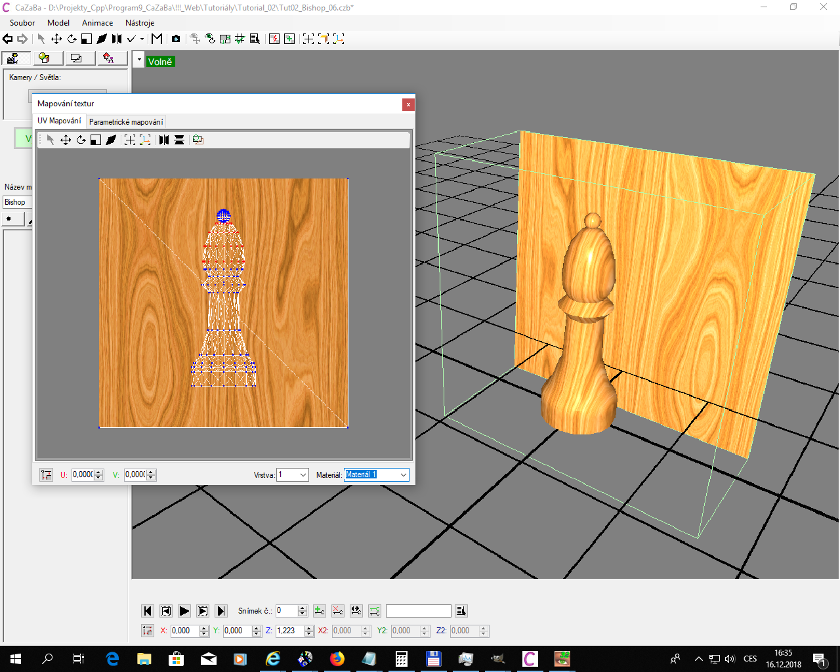Open the Soubor menu
Viewport: 840px width, 672px height.
pos(22,22)
